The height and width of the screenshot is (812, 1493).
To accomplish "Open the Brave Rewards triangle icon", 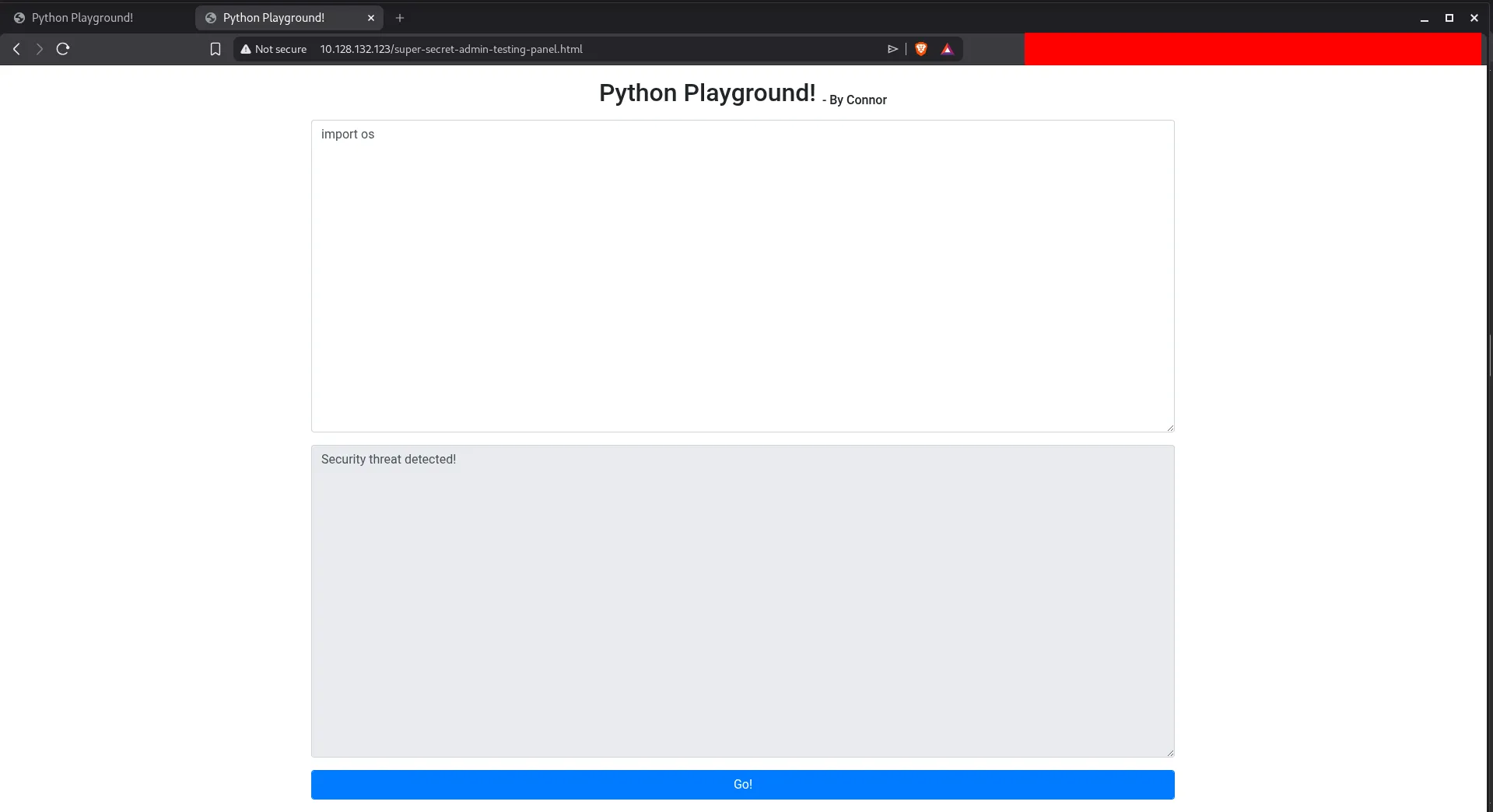I will [x=947, y=49].
